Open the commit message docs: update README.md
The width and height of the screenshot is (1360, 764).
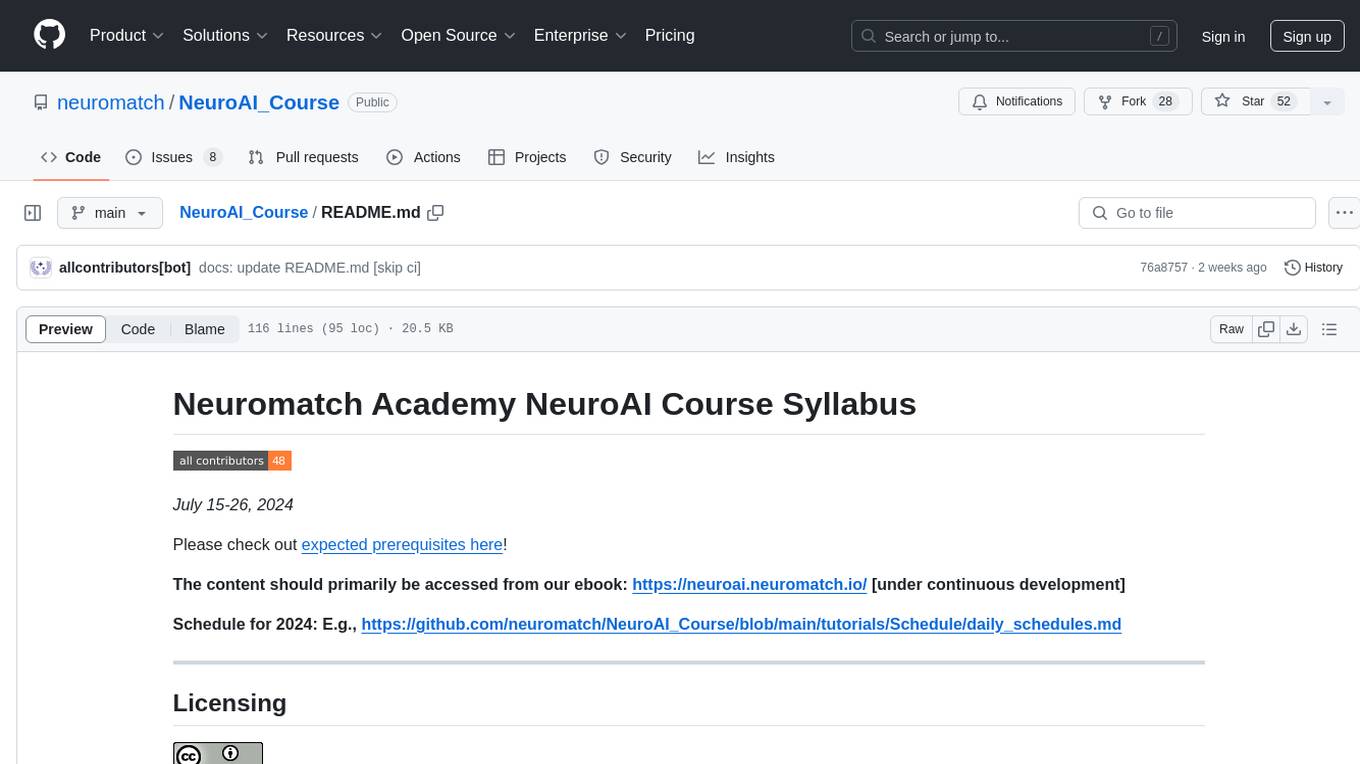coord(310,268)
